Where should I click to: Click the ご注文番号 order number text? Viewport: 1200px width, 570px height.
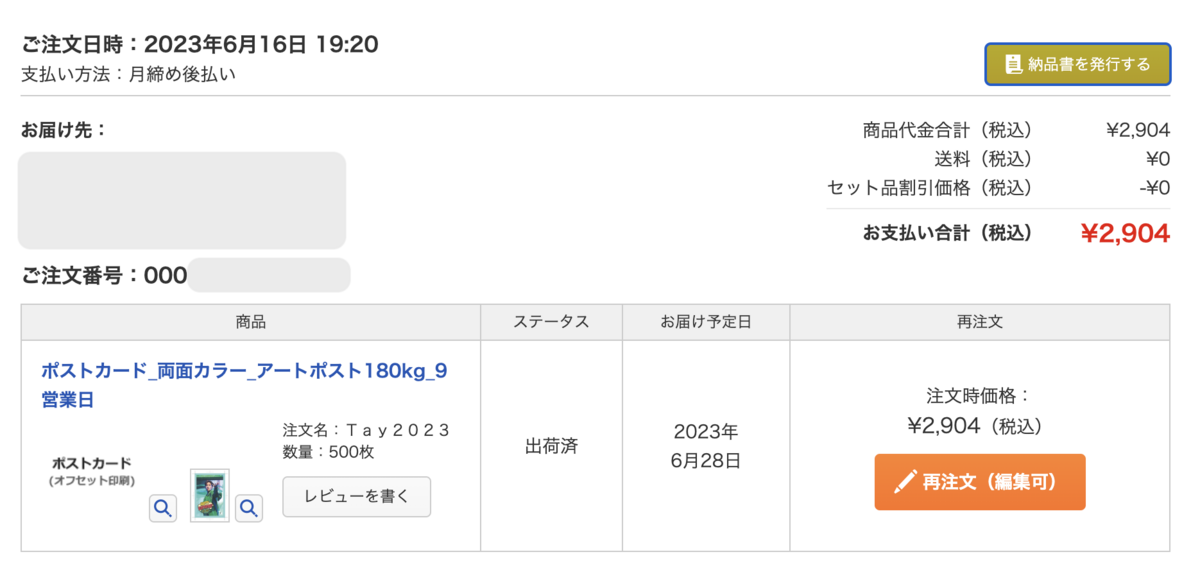tap(104, 276)
